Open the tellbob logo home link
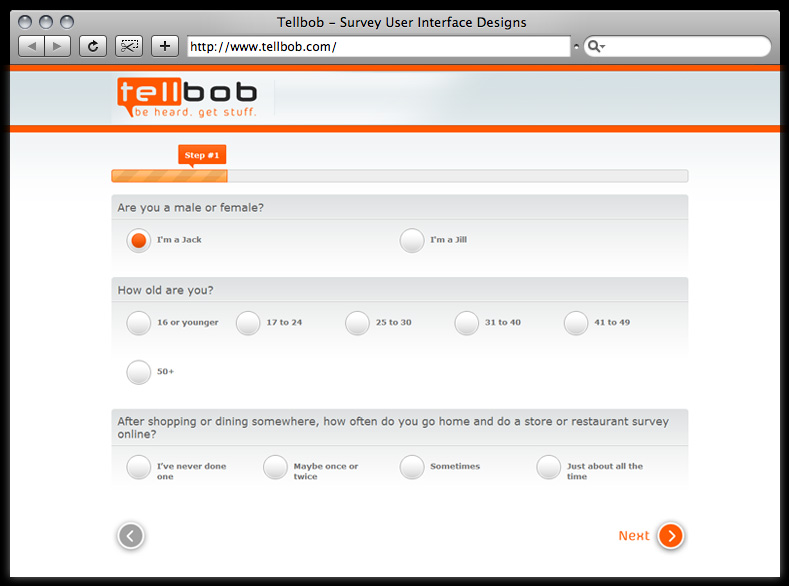This screenshot has height=586, width=789. click(x=187, y=98)
